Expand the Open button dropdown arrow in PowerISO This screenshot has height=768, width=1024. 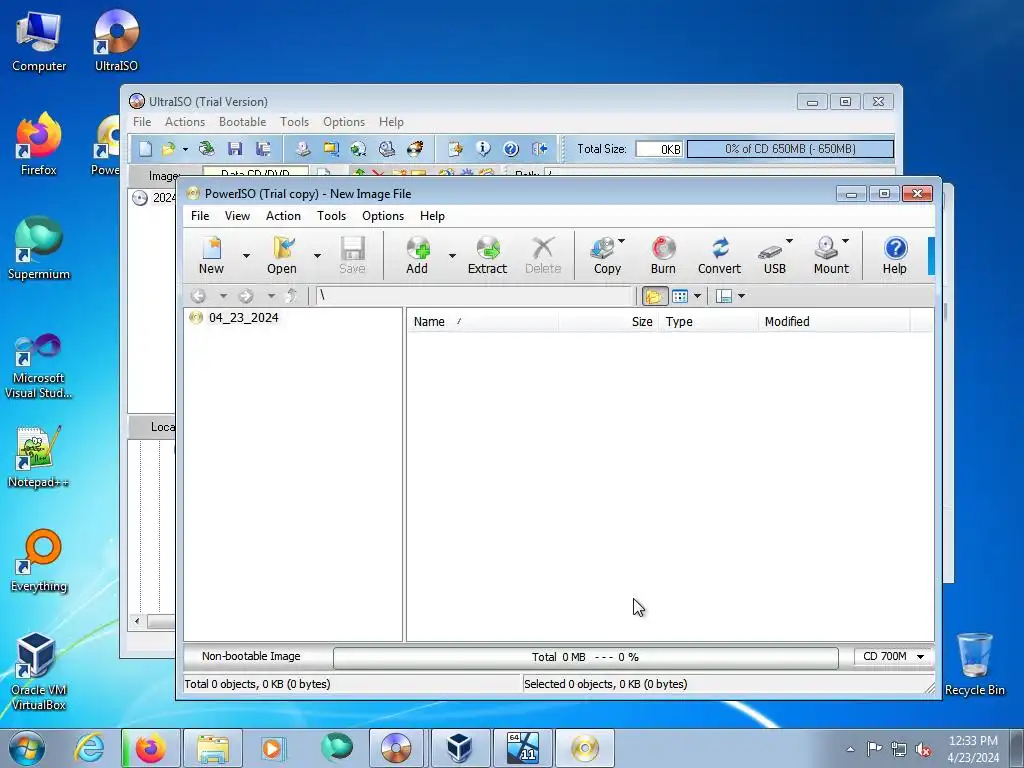point(317,255)
